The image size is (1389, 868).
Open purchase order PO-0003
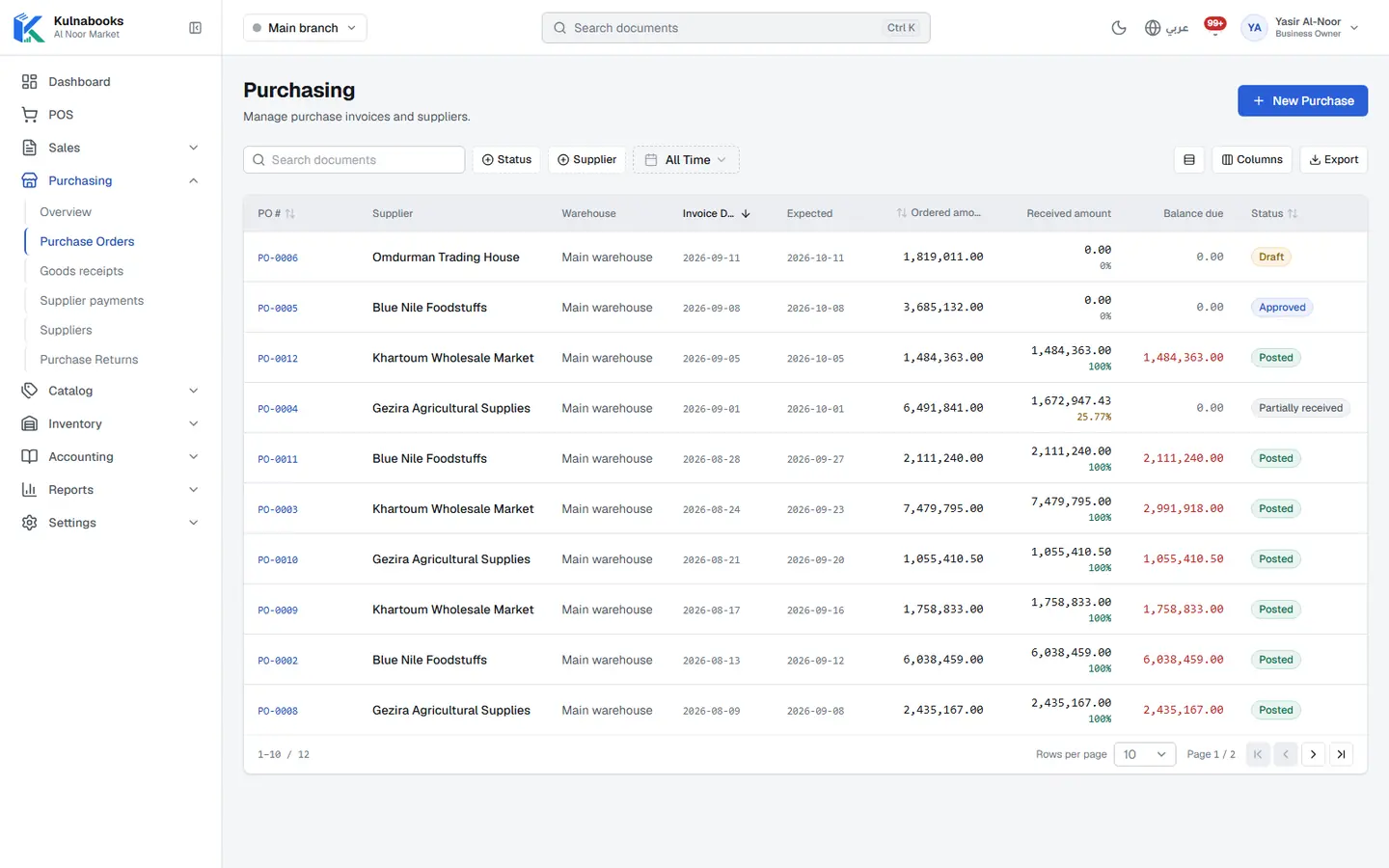(278, 510)
